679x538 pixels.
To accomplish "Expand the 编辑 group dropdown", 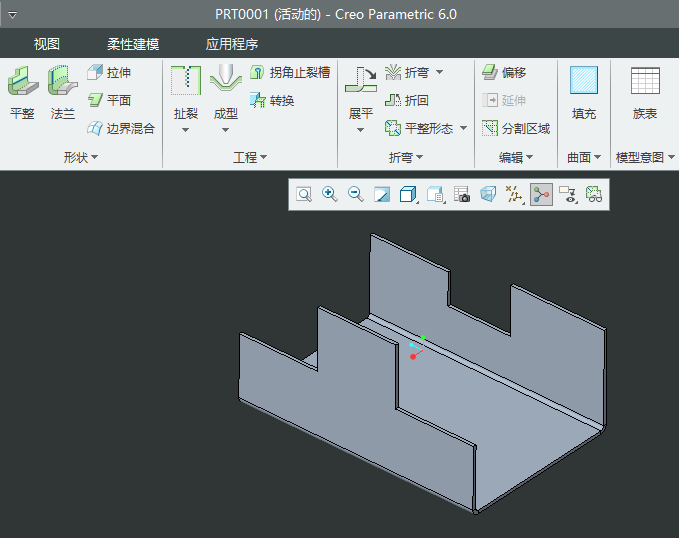I will 516,157.
